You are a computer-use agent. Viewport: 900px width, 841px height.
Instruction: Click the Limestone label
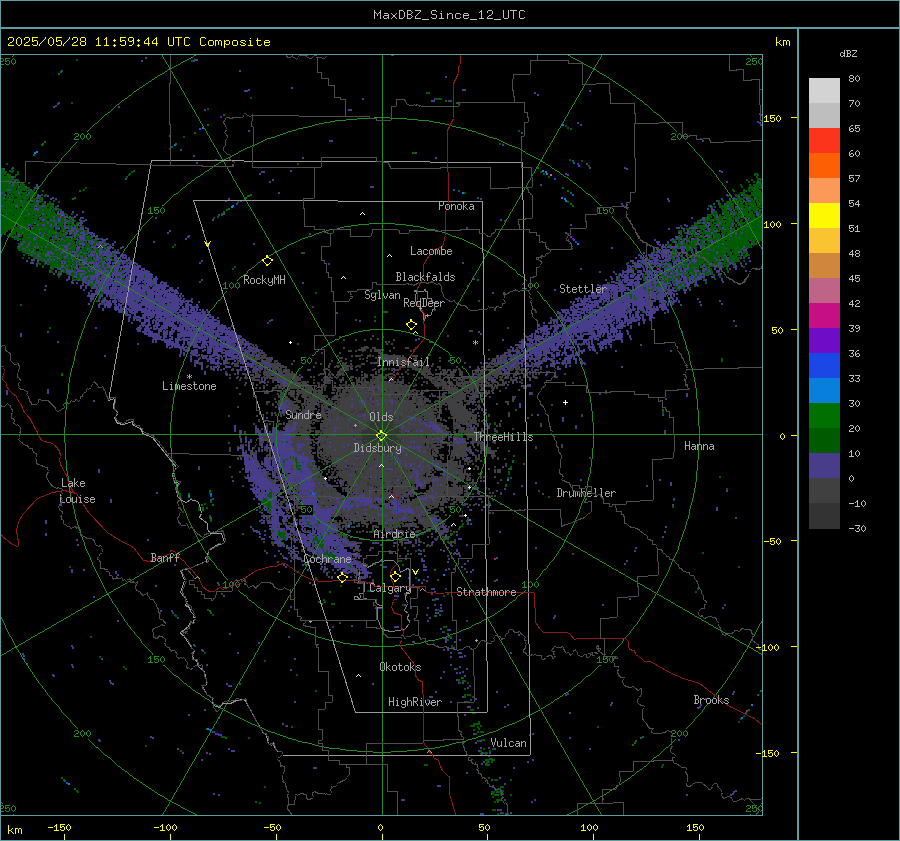coord(189,386)
